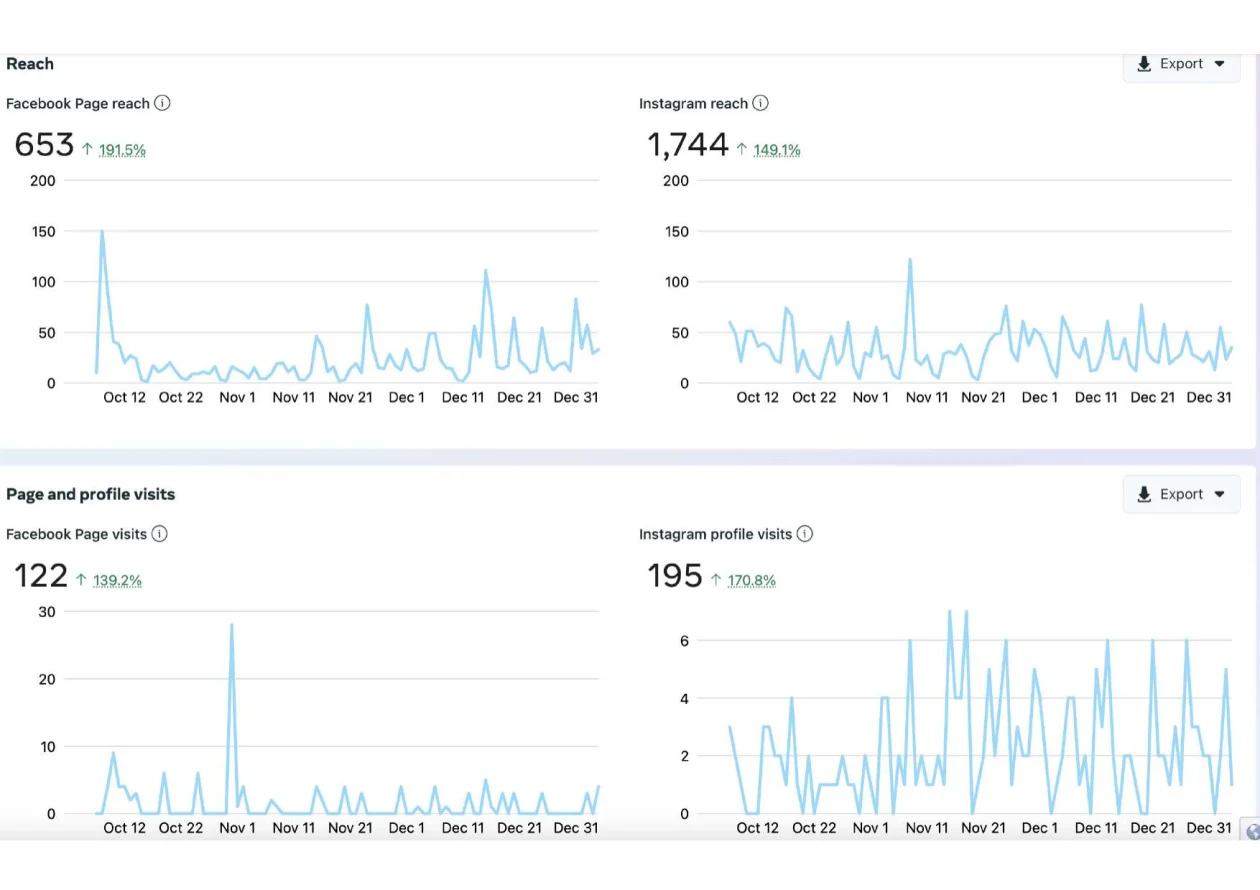Click the download icon on the Reach Export button
The width and height of the screenshot is (1260, 890).
tap(1144, 64)
